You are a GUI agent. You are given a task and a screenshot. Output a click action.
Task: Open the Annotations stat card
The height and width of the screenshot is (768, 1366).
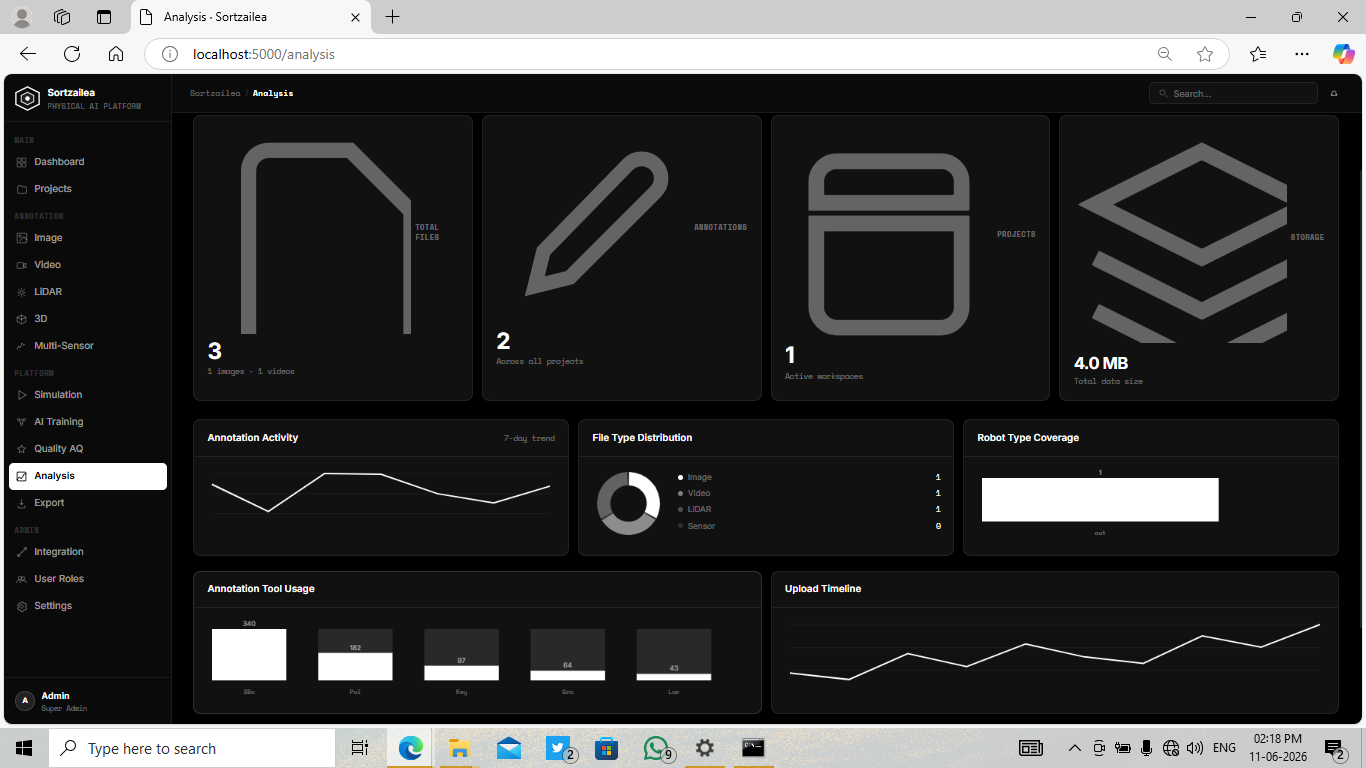click(622, 258)
